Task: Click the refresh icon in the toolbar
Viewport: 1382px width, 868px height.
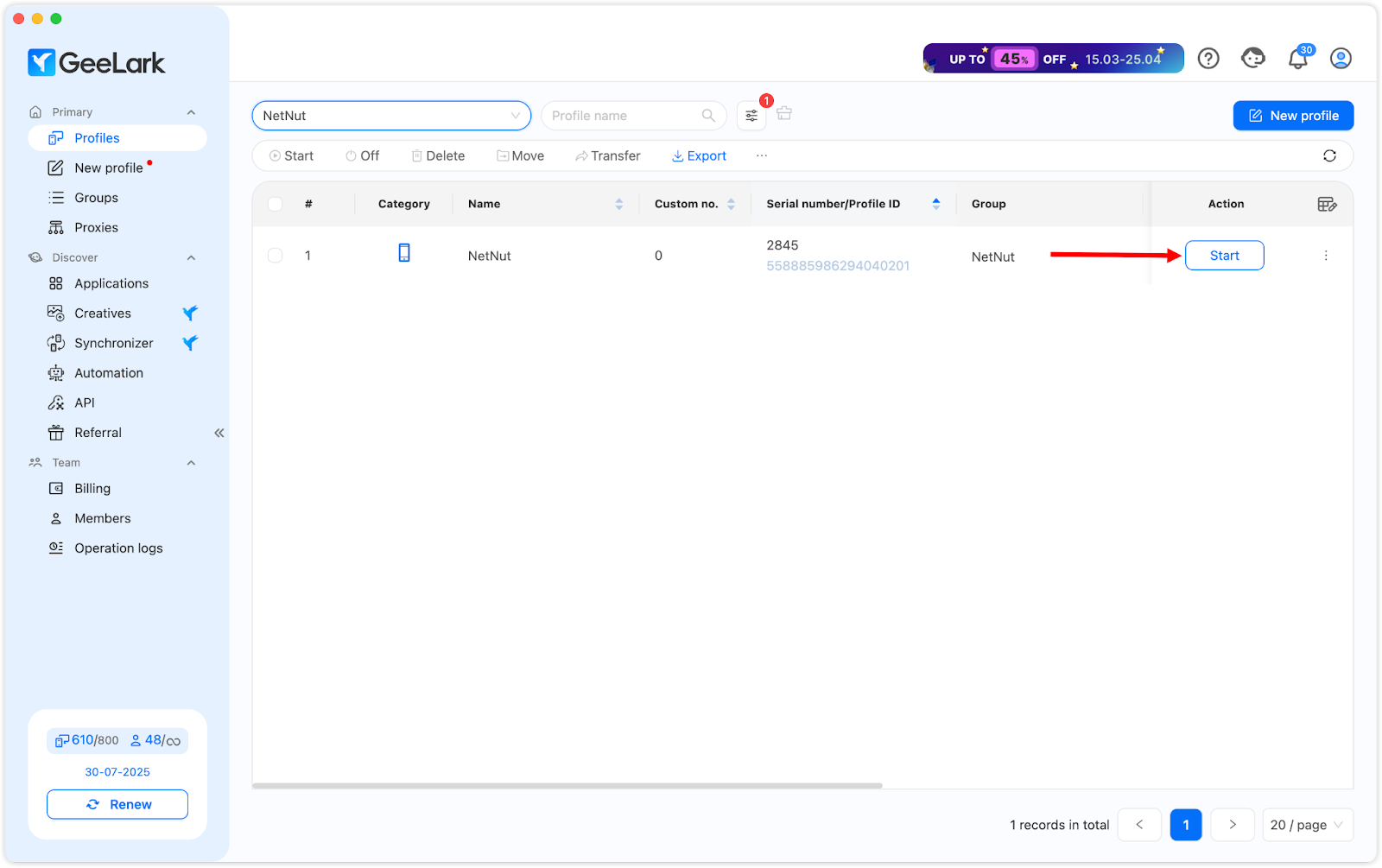Action: tap(1329, 155)
